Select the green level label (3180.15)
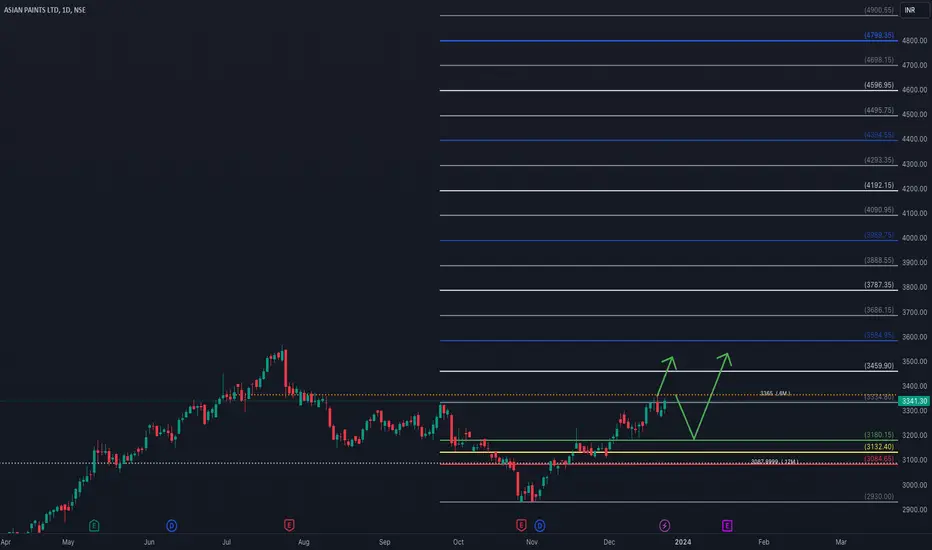 [x=879, y=435]
